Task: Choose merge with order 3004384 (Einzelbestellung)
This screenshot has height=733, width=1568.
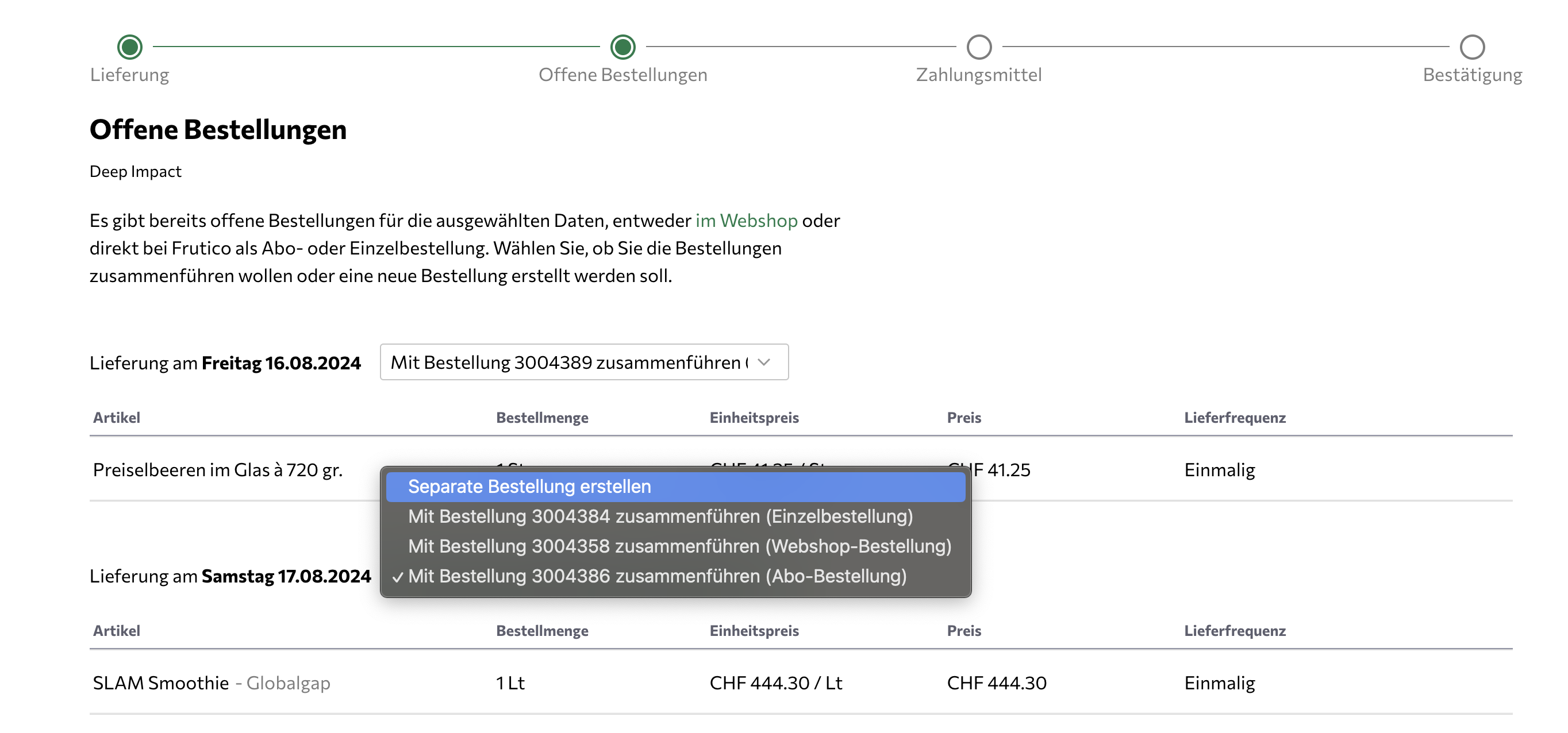Action: coord(660,516)
